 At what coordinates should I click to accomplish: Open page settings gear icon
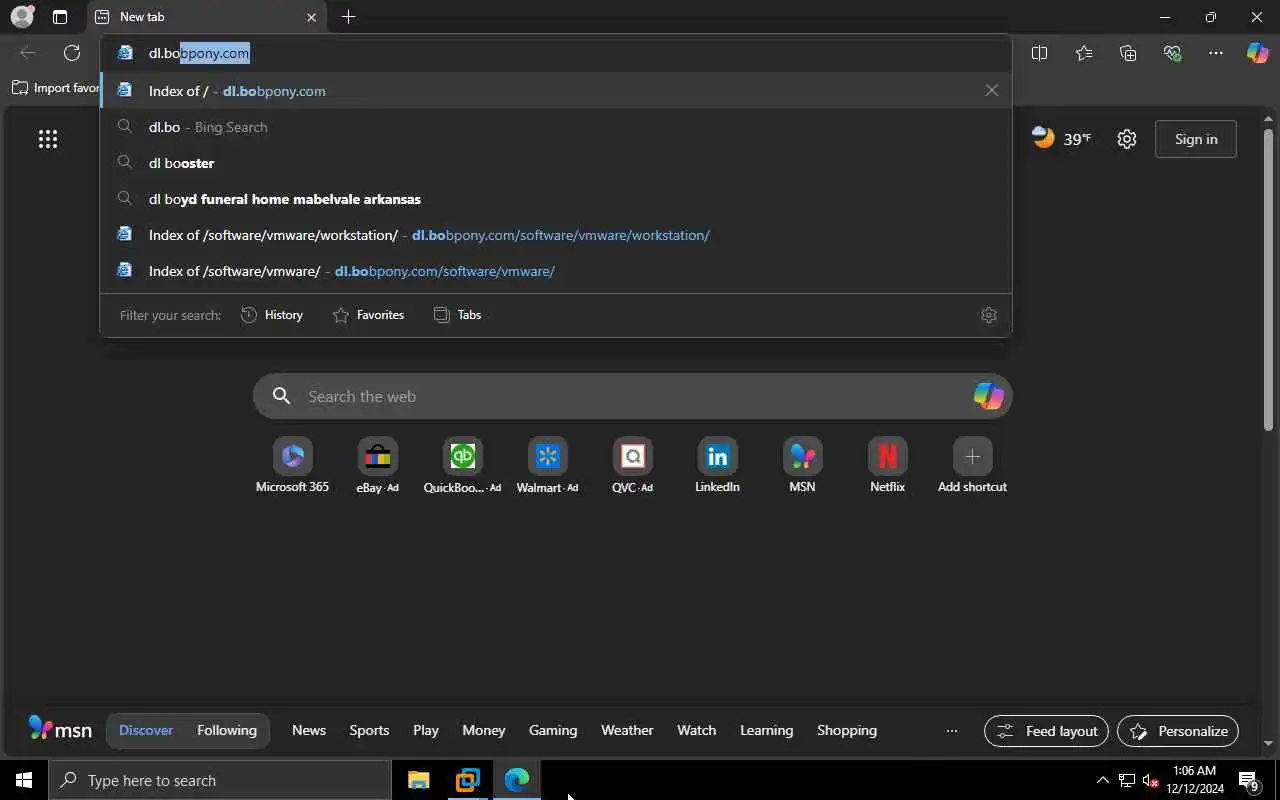pyautogui.click(x=1127, y=139)
